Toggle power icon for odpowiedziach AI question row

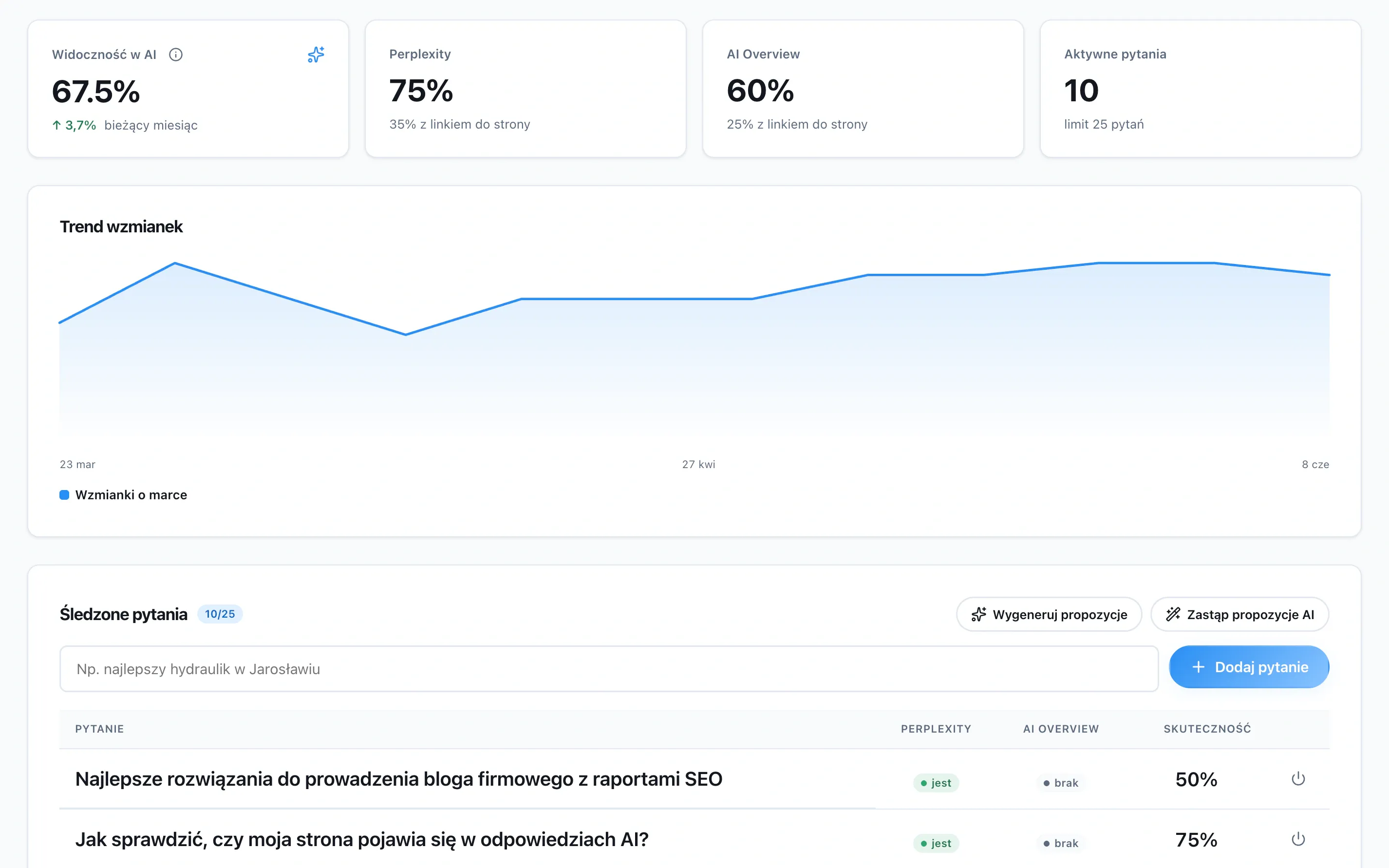pyautogui.click(x=1298, y=839)
